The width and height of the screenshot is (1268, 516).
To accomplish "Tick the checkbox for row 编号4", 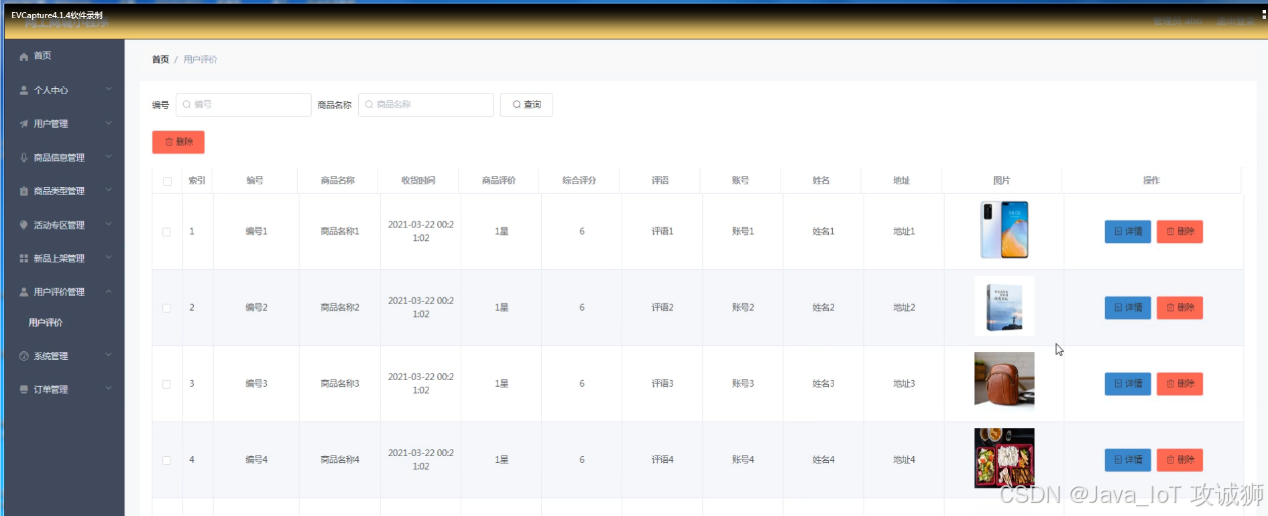I will click(167, 460).
